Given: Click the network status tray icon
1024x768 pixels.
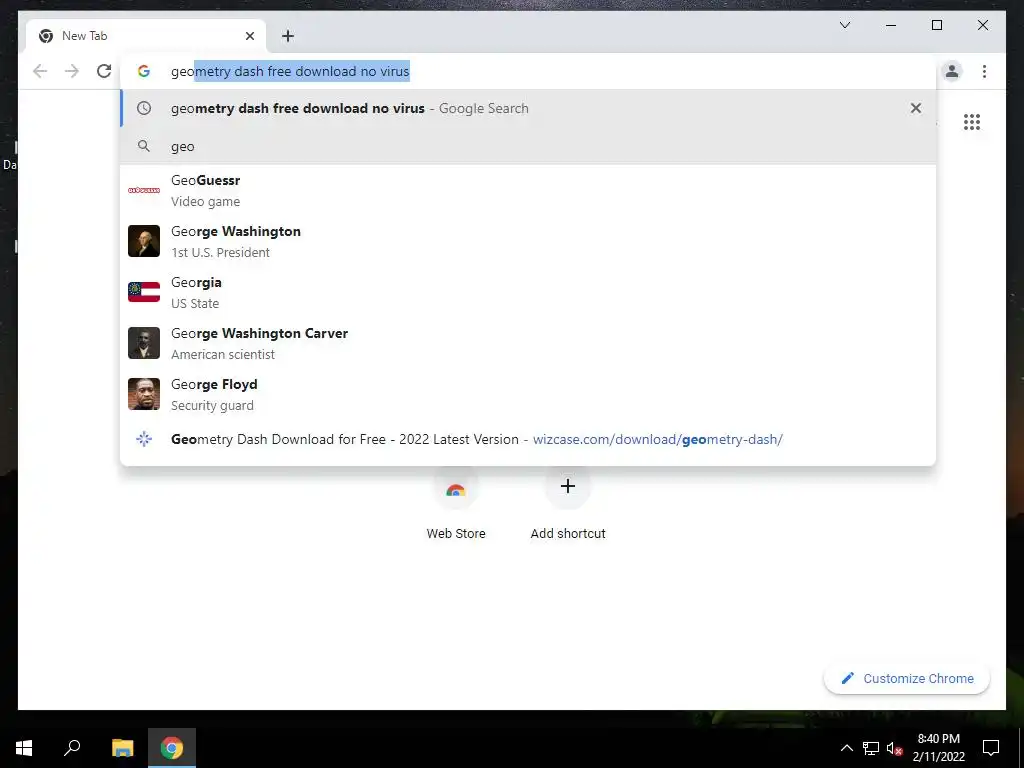Looking at the screenshot, I should click(x=871, y=748).
